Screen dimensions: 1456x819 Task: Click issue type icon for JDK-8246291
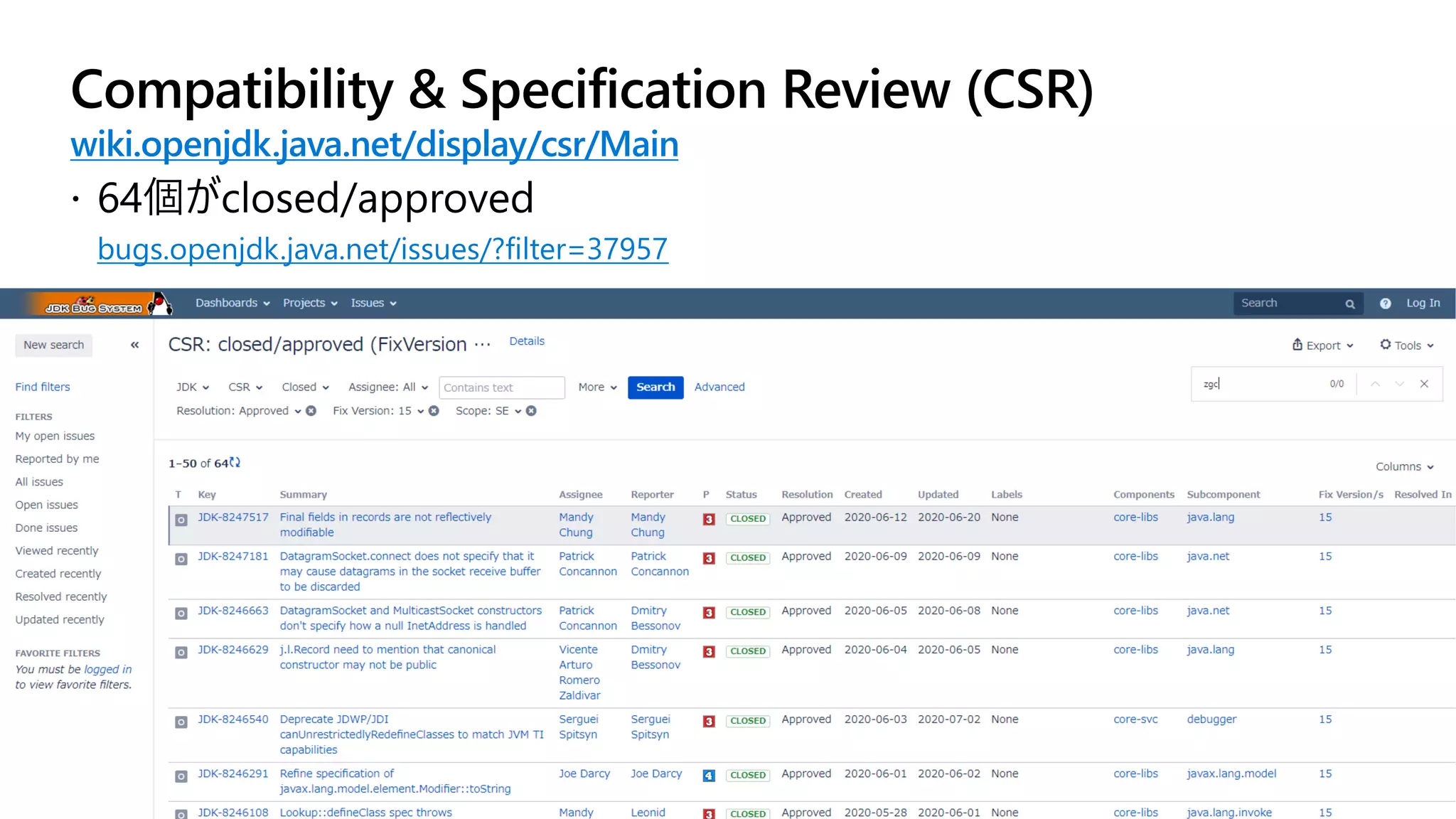pos(181,776)
